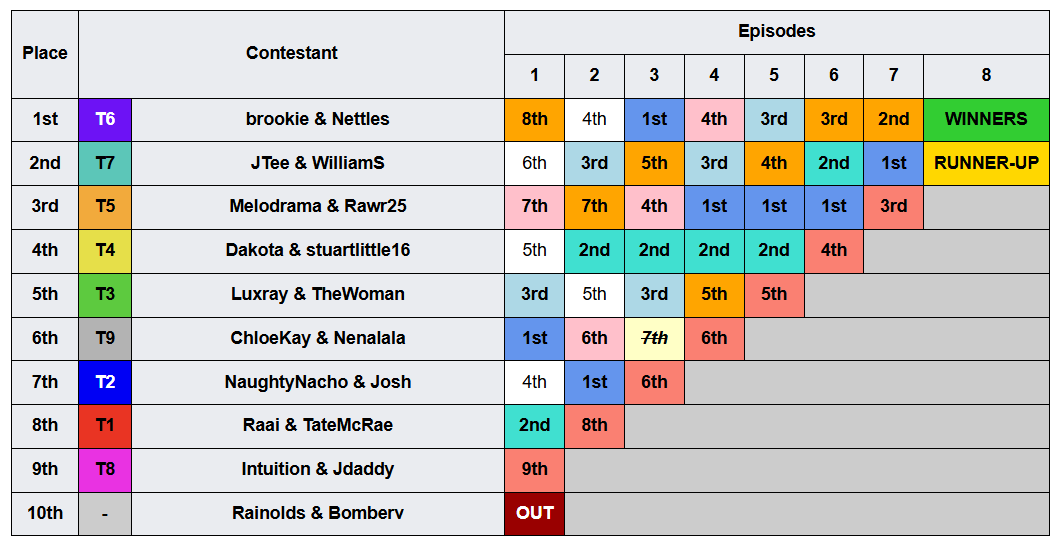The height and width of the screenshot is (546, 1056).
Task: Click the red T1 team swatch
Action: click(x=105, y=426)
